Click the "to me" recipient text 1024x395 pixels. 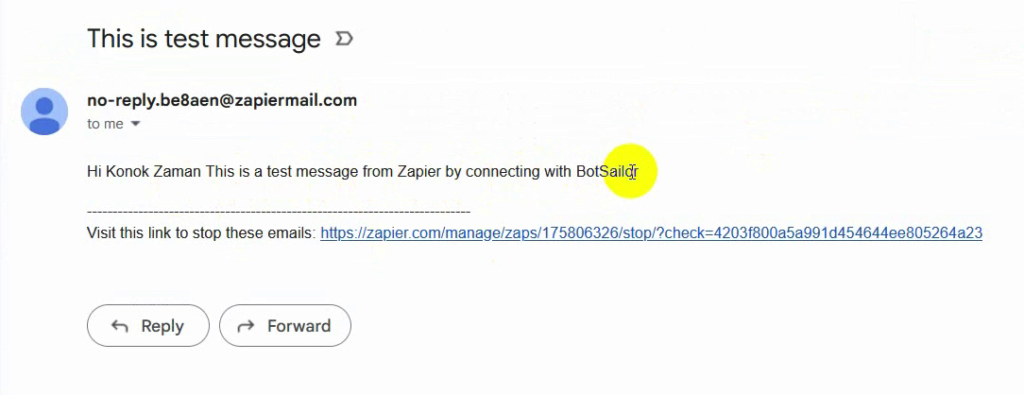[x=105, y=124]
